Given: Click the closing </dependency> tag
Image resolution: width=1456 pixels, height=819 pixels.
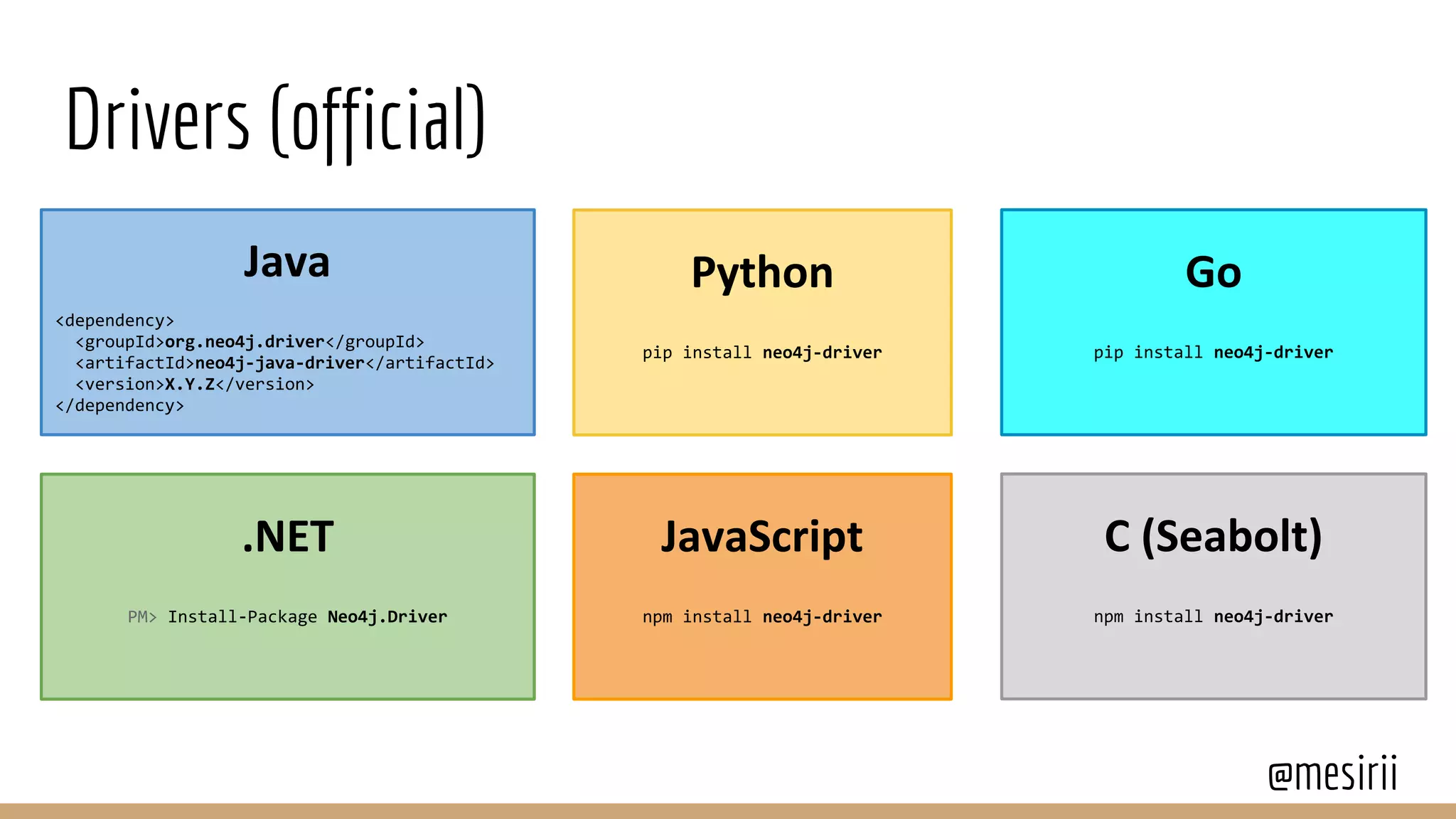Looking at the screenshot, I should pos(119,406).
